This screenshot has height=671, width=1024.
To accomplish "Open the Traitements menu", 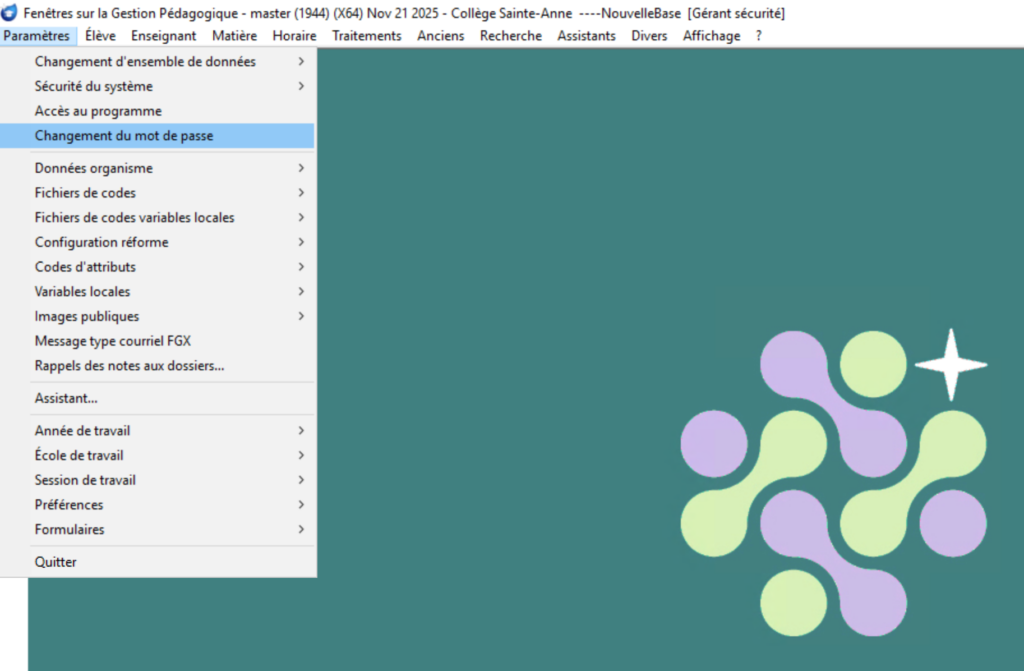I will (366, 36).
